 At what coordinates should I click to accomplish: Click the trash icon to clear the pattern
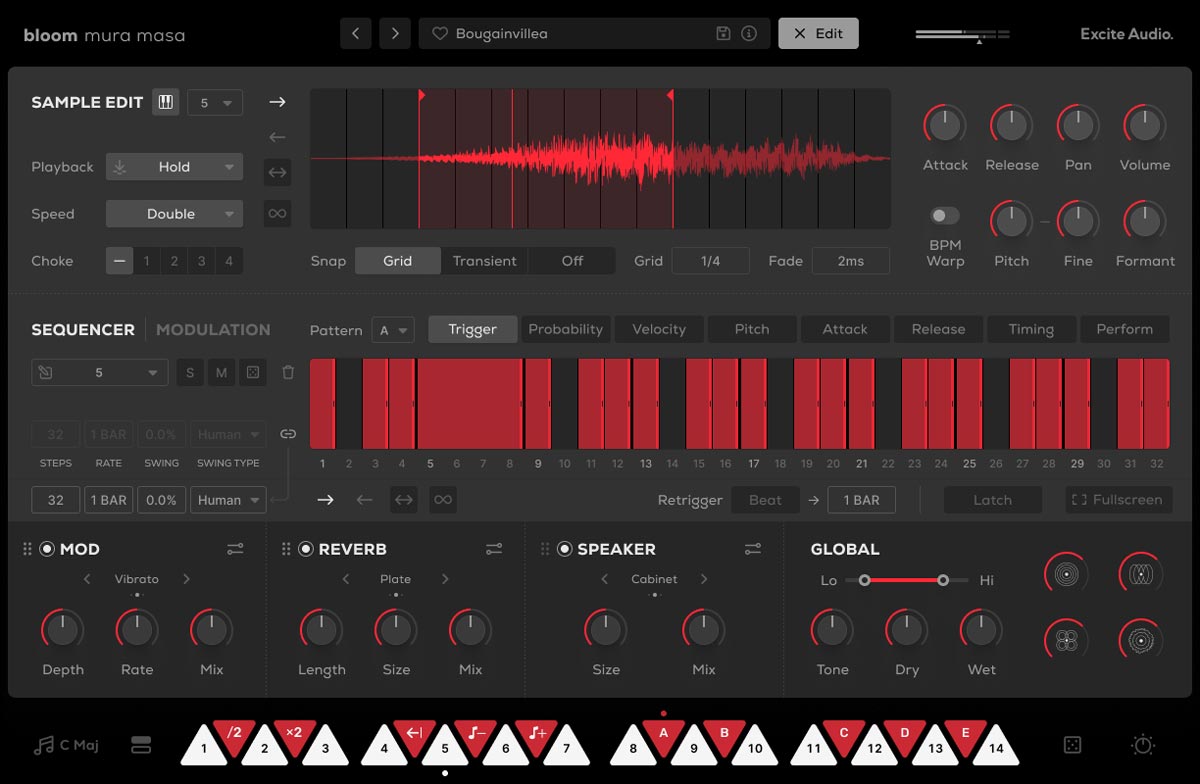288,372
